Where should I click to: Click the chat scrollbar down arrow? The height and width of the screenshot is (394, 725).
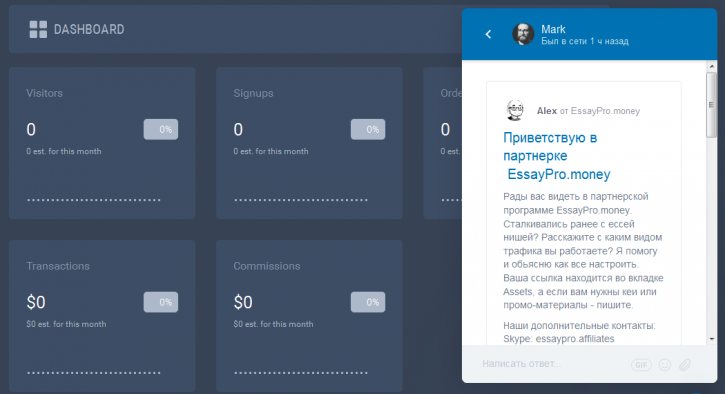[x=712, y=339]
